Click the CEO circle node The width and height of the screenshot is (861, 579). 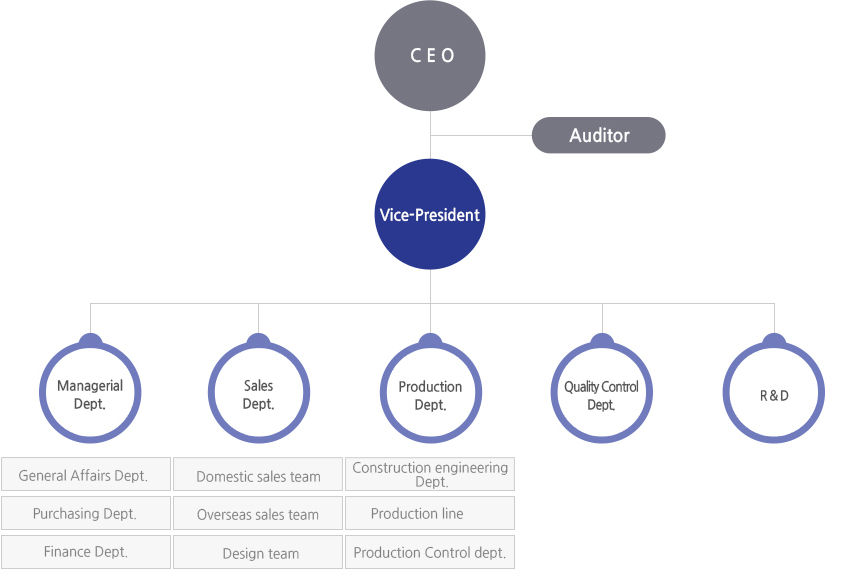point(430,55)
